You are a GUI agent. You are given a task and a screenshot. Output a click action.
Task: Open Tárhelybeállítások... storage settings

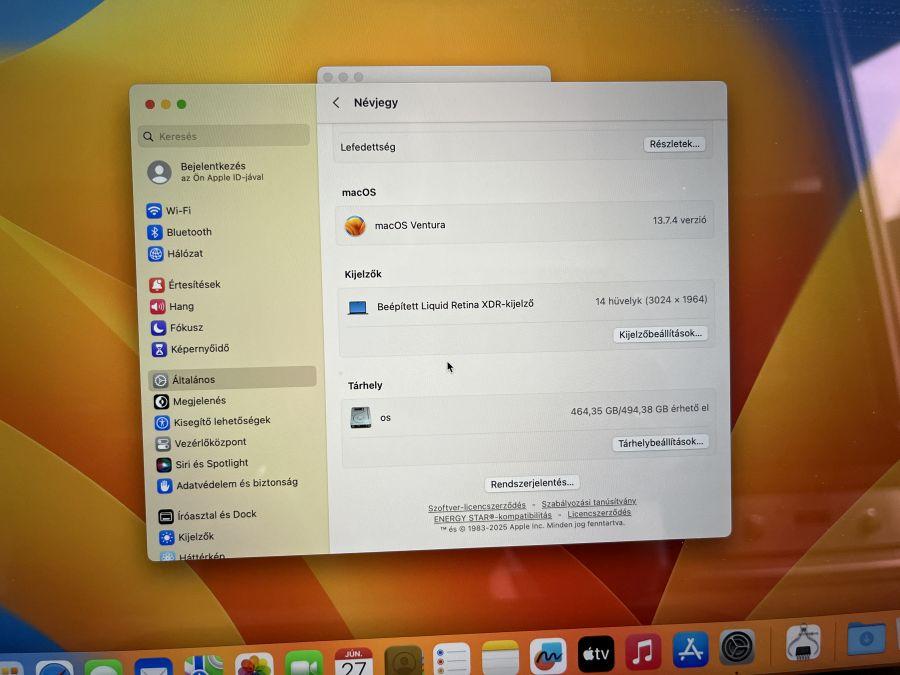tap(660, 443)
